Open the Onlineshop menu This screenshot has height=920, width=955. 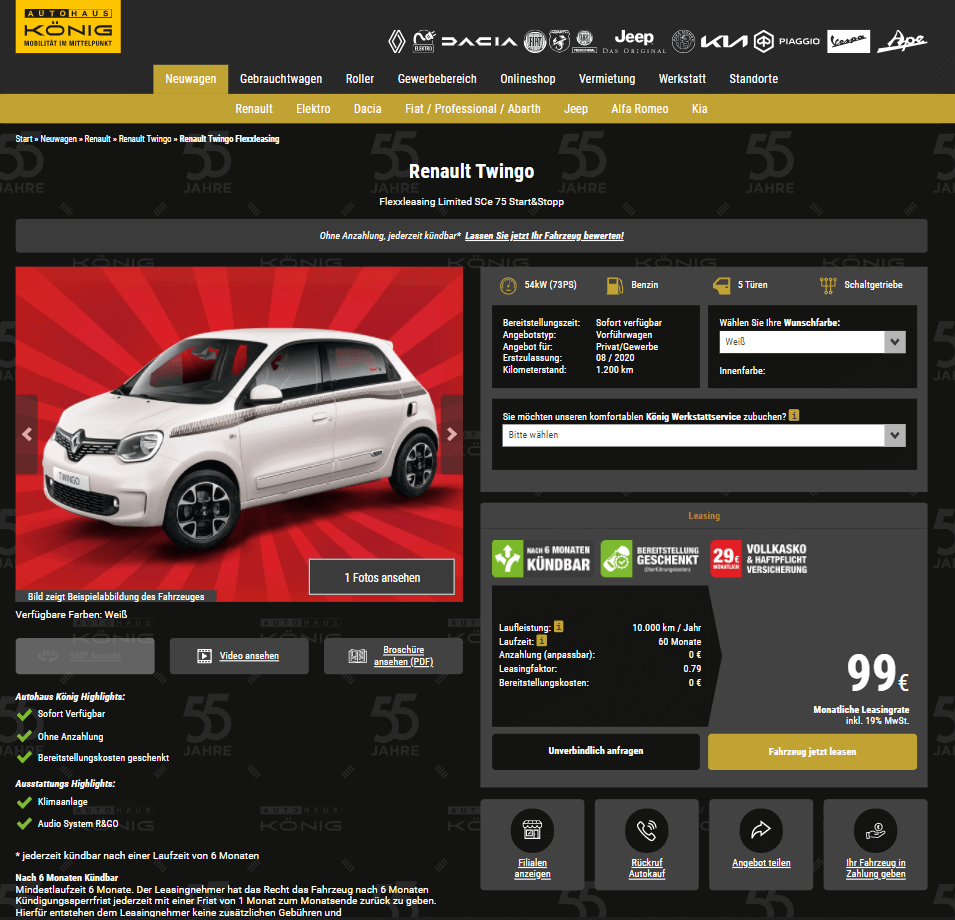coord(528,79)
